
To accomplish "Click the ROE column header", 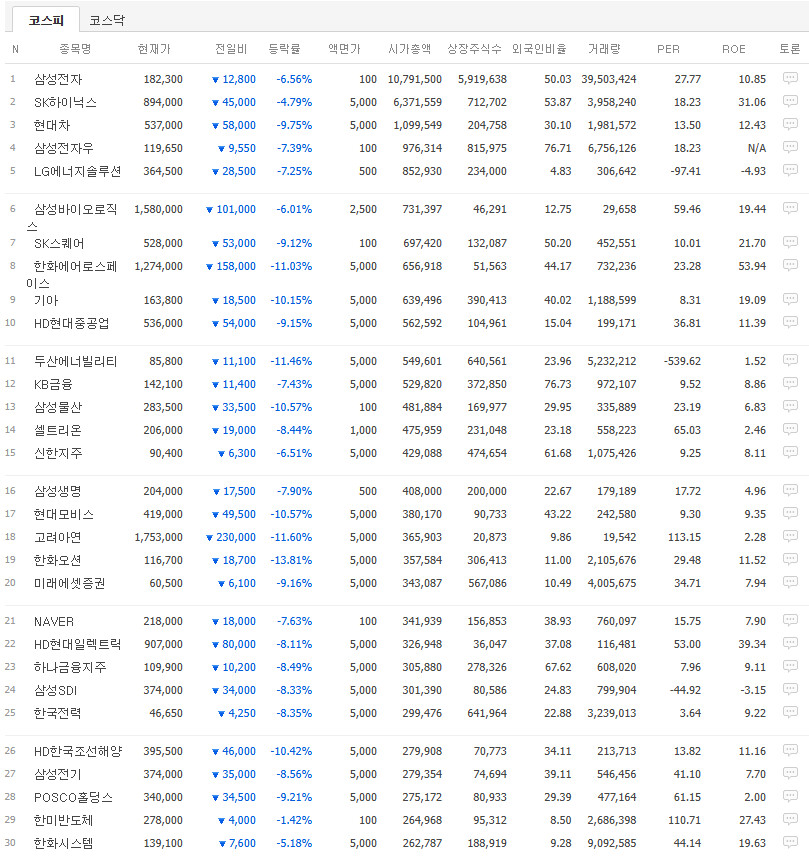I will (x=734, y=49).
